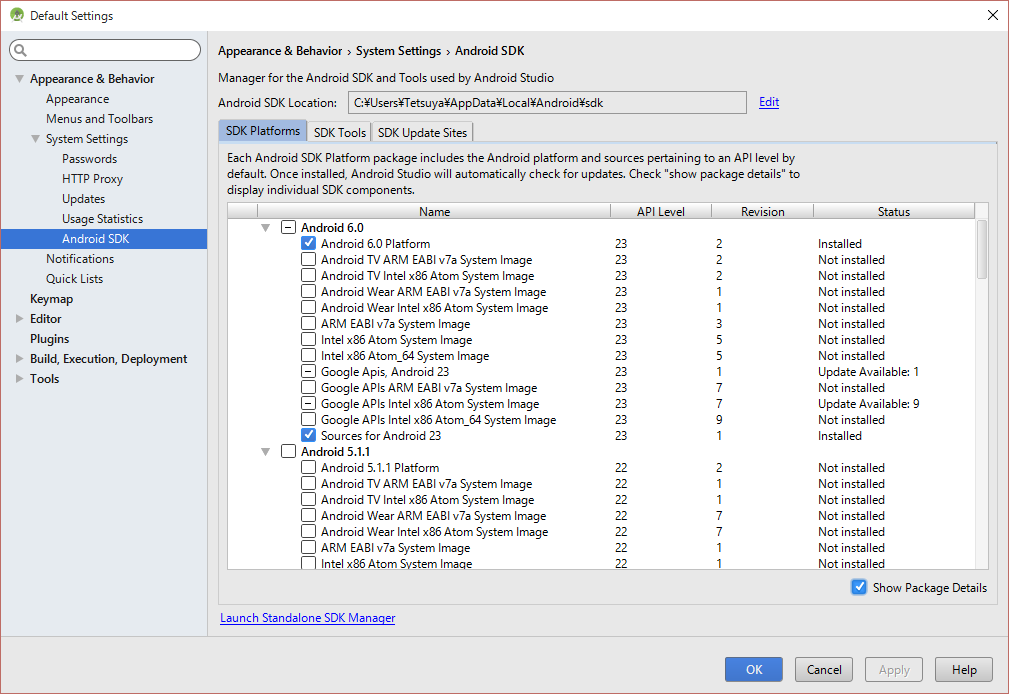Check Android Wear Intel x86 Atom API 23 checkbox
This screenshot has width=1009, height=694.
308,308
